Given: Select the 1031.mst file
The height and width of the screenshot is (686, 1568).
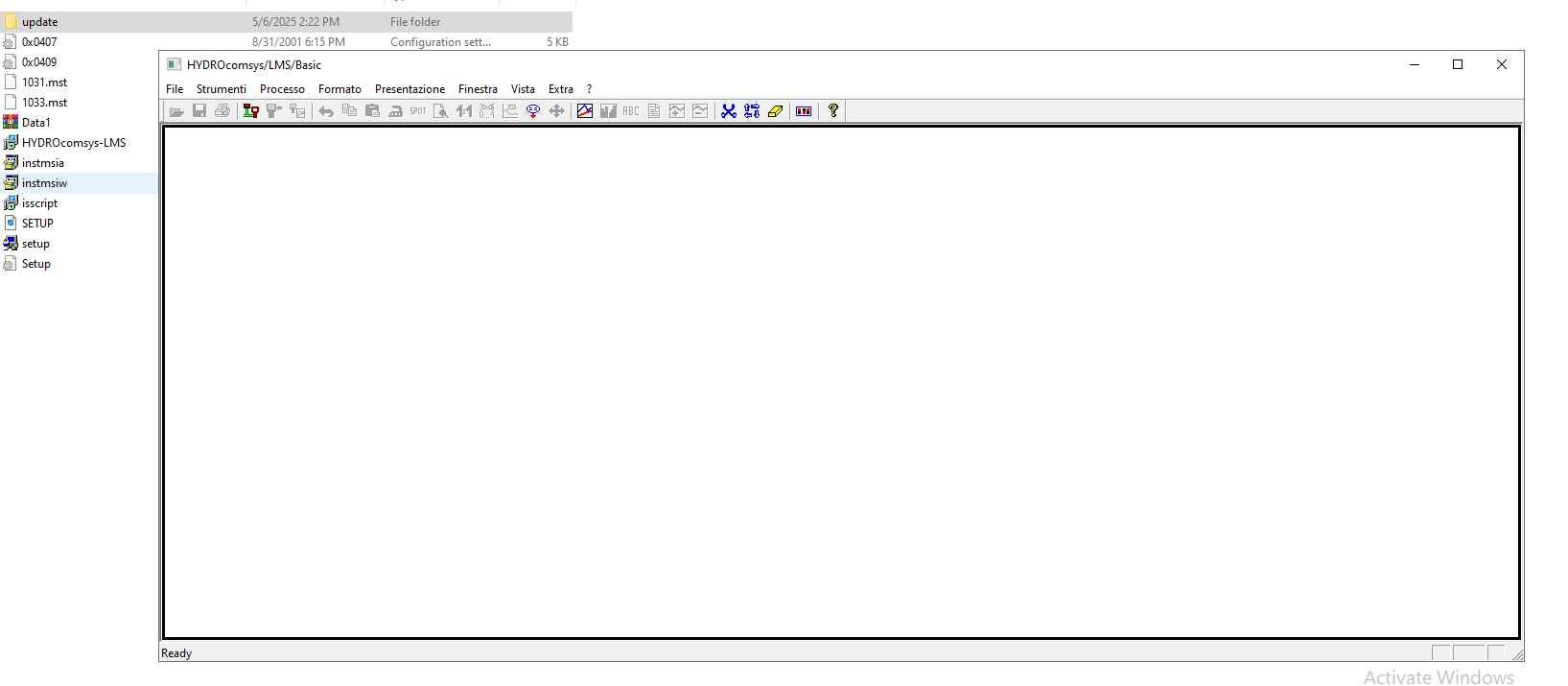Looking at the screenshot, I should pyautogui.click(x=44, y=83).
